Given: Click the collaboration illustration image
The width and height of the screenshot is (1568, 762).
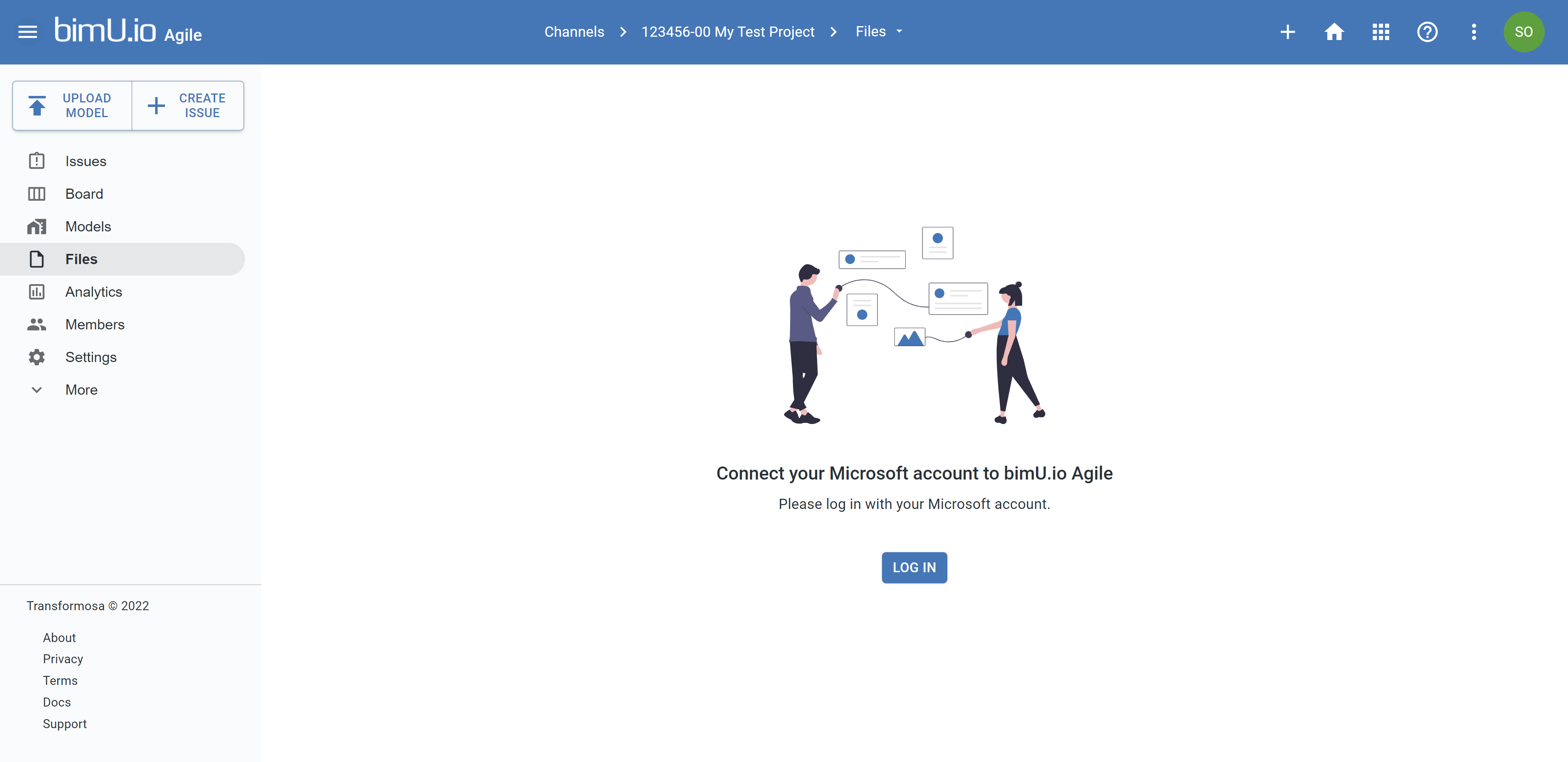Looking at the screenshot, I should 914,325.
